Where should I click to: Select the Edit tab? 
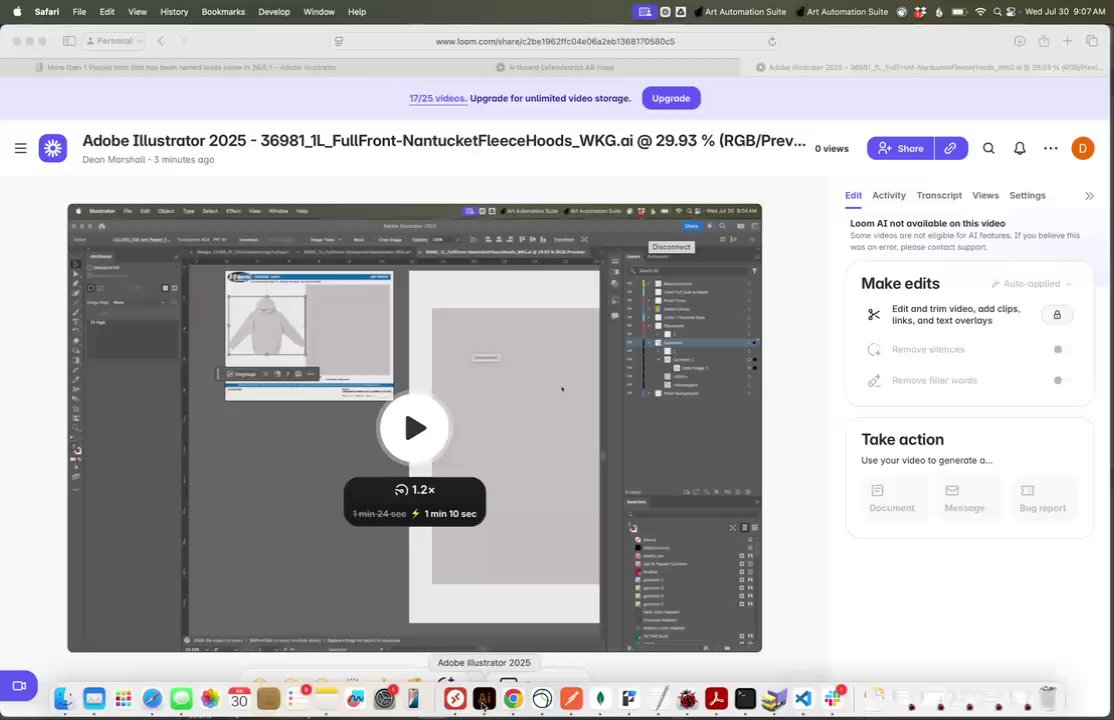[x=853, y=195]
